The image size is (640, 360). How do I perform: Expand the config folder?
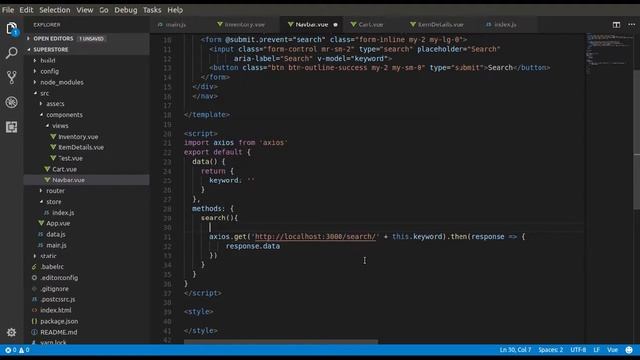(49, 71)
